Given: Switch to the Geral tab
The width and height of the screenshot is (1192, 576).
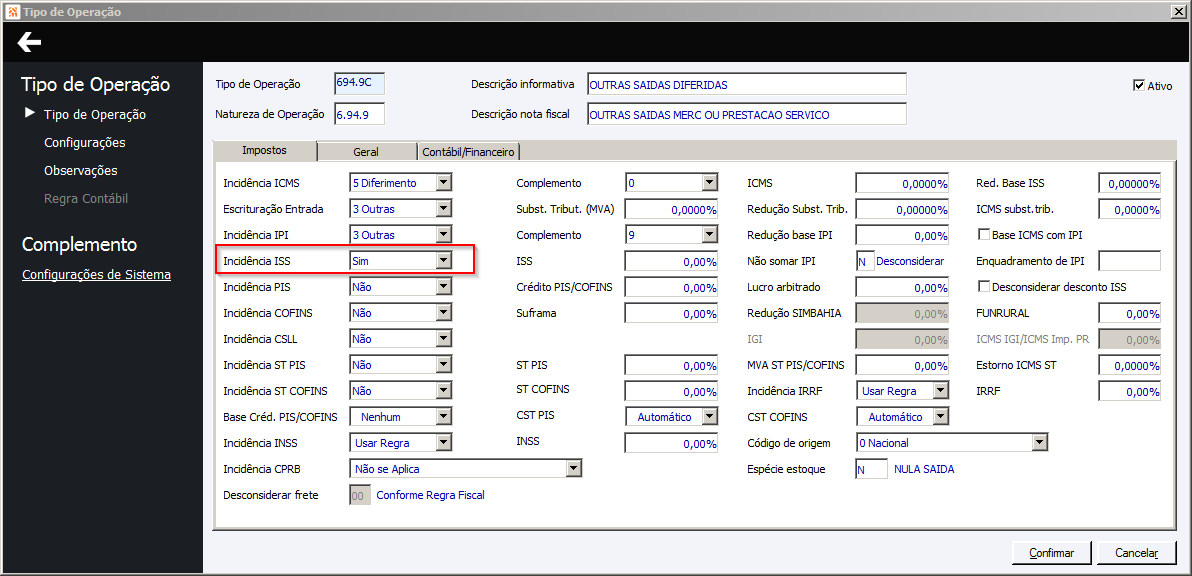Looking at the screenshot, I should [x=365, y=152].
